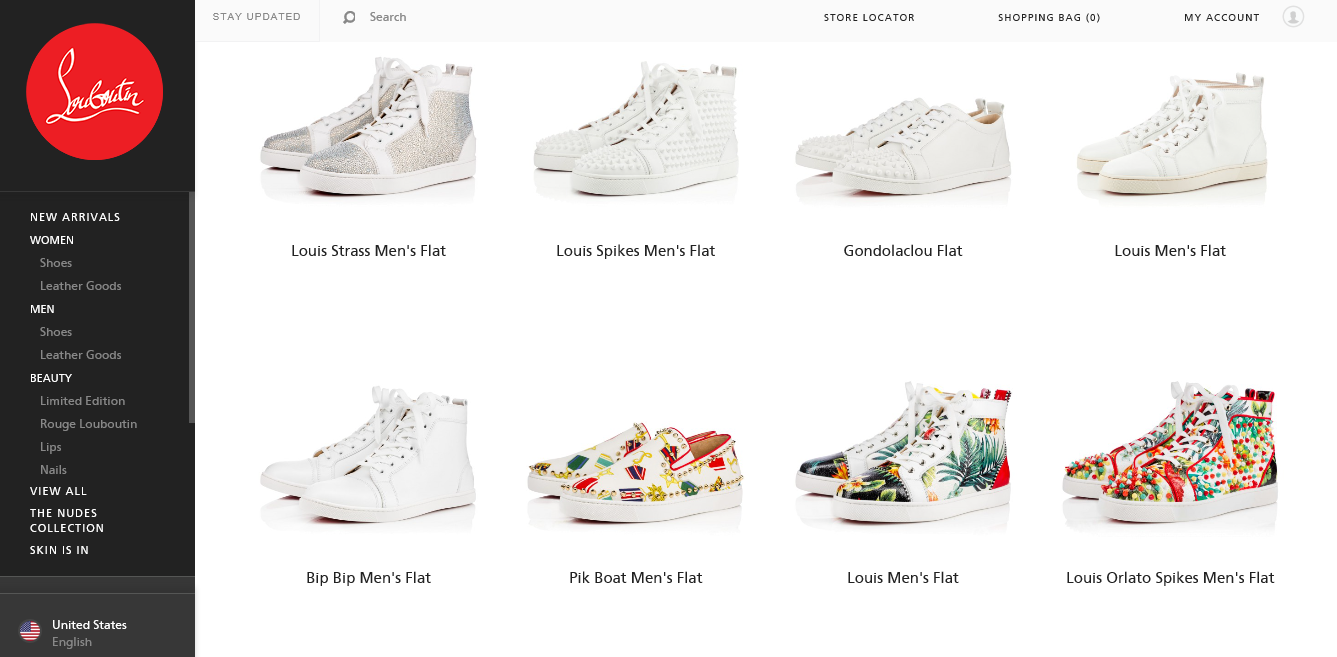Viewport: 1337px width, 657px height.
Task: Open Leather Goods under the Men section
Action: tap(81, 355)
